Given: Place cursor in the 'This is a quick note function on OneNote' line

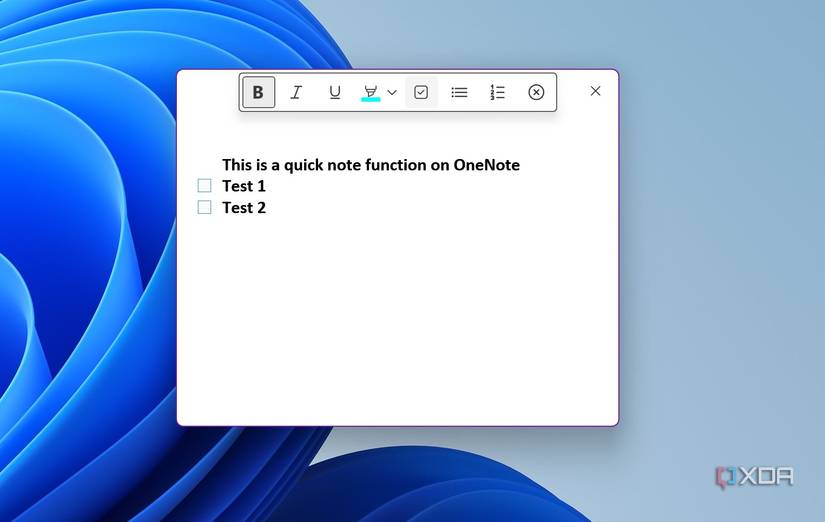Looking at the screenshot, I should click(x=371, y=165).
